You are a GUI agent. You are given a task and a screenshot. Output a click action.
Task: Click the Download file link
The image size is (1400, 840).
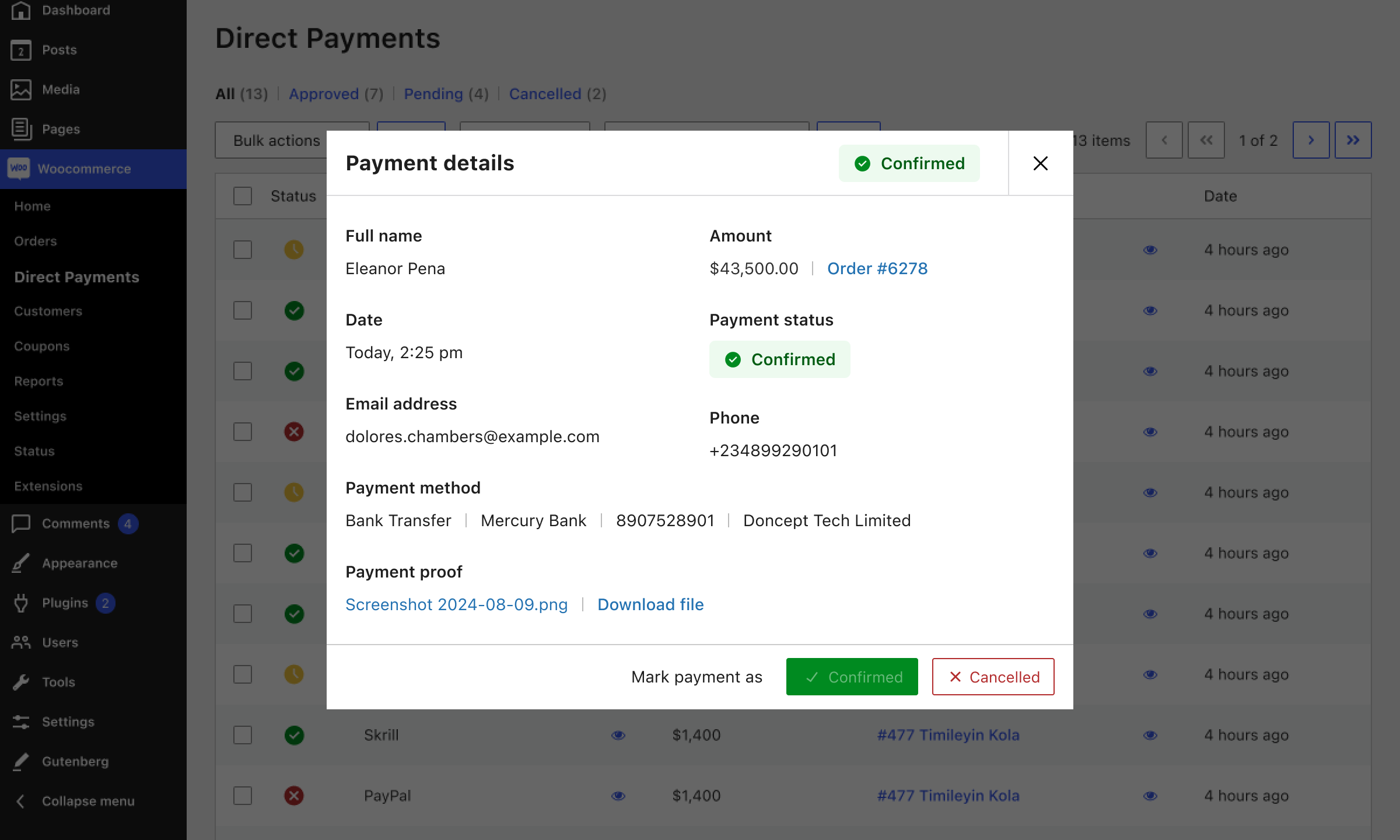pos(650,604)
